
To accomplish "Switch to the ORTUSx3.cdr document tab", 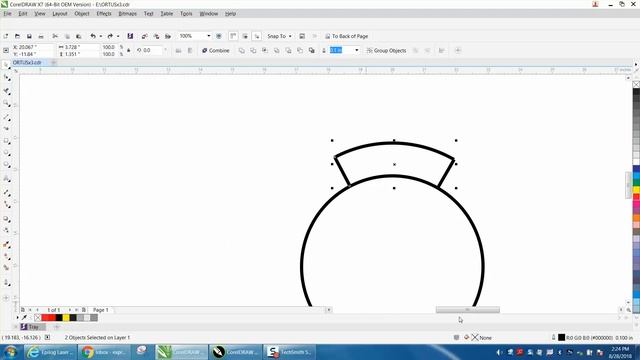I will (x=27, y=62).
